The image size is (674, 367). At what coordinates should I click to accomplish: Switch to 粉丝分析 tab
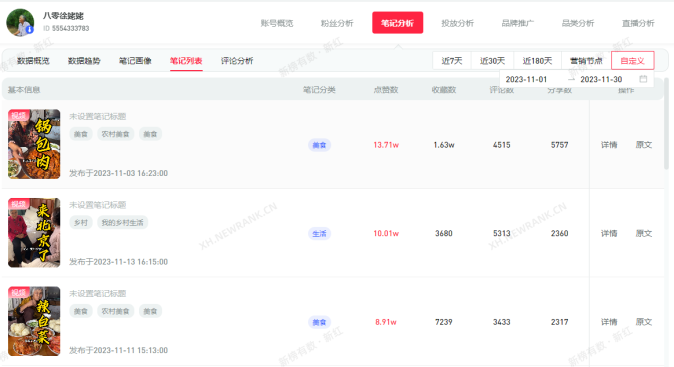click(x=337, y=23)
